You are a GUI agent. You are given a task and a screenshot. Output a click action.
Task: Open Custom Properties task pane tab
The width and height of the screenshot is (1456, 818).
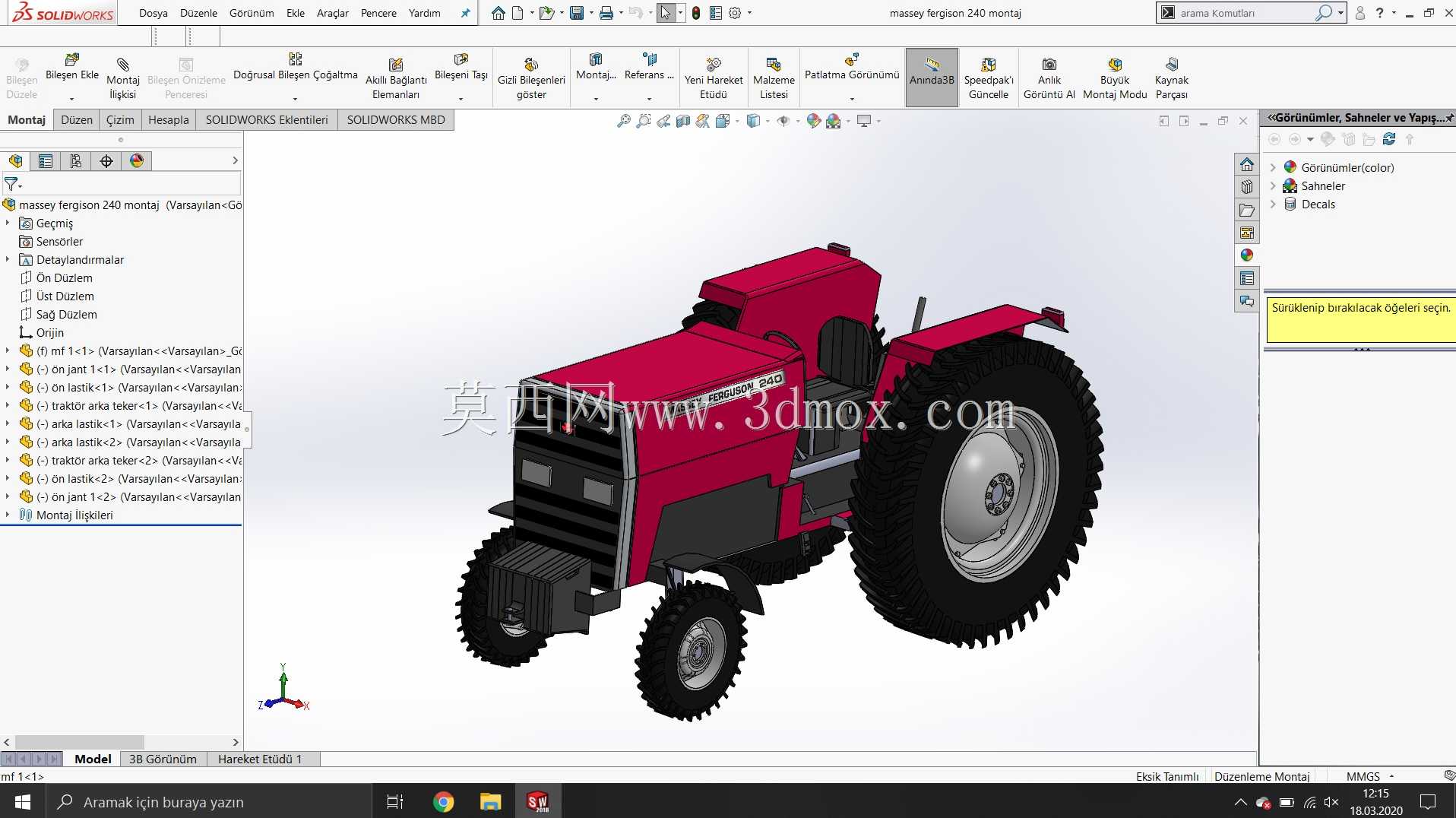pos(1247,278)
